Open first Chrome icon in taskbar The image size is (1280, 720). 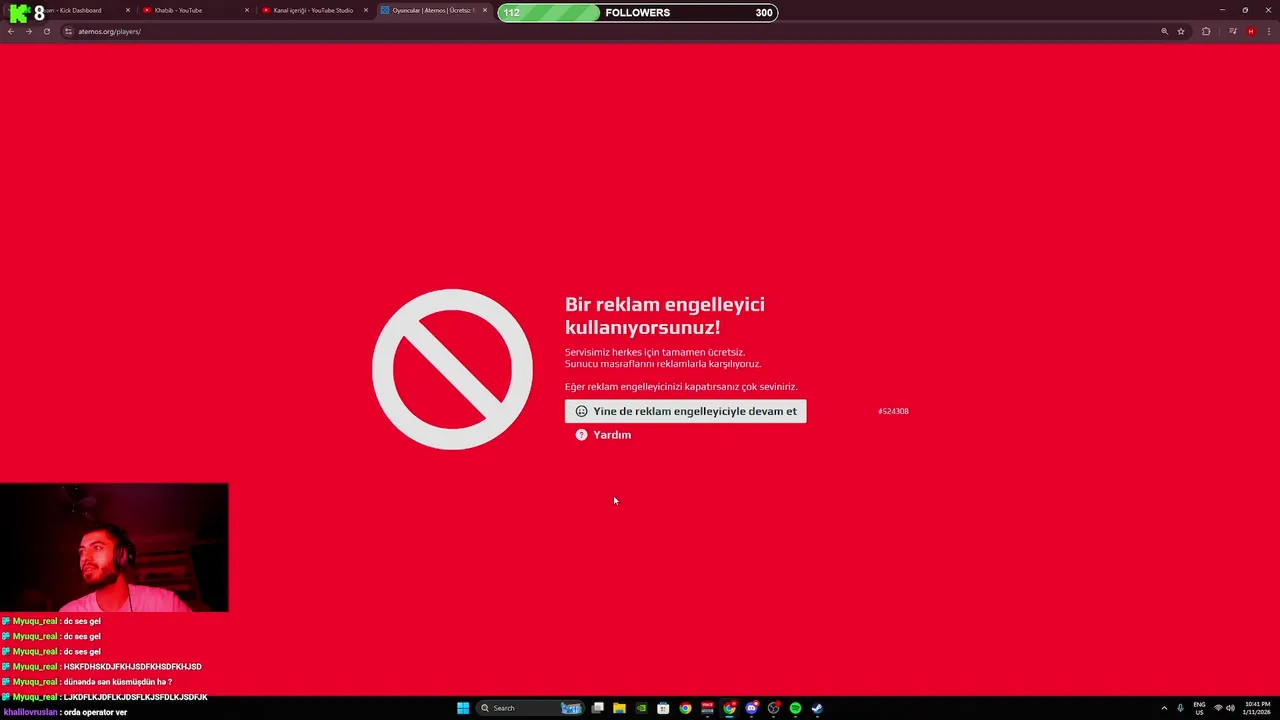(685, 708)
